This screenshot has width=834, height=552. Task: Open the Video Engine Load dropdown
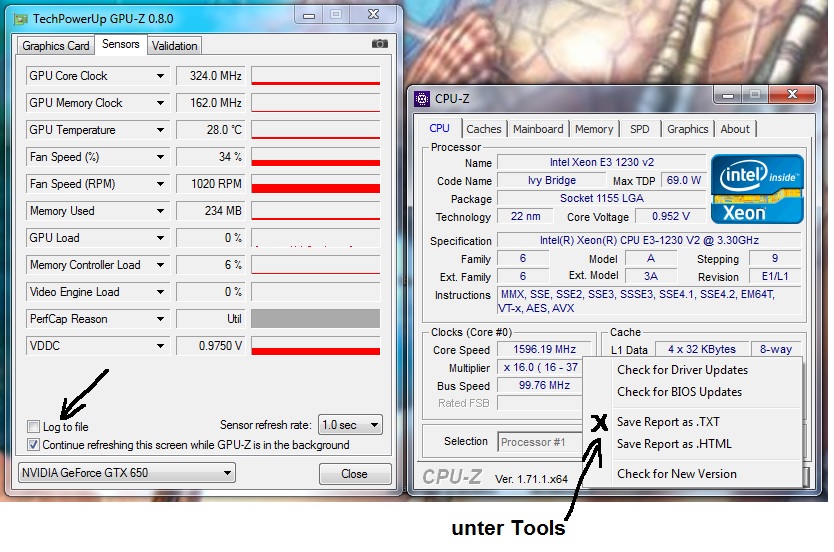coord(160,292)
